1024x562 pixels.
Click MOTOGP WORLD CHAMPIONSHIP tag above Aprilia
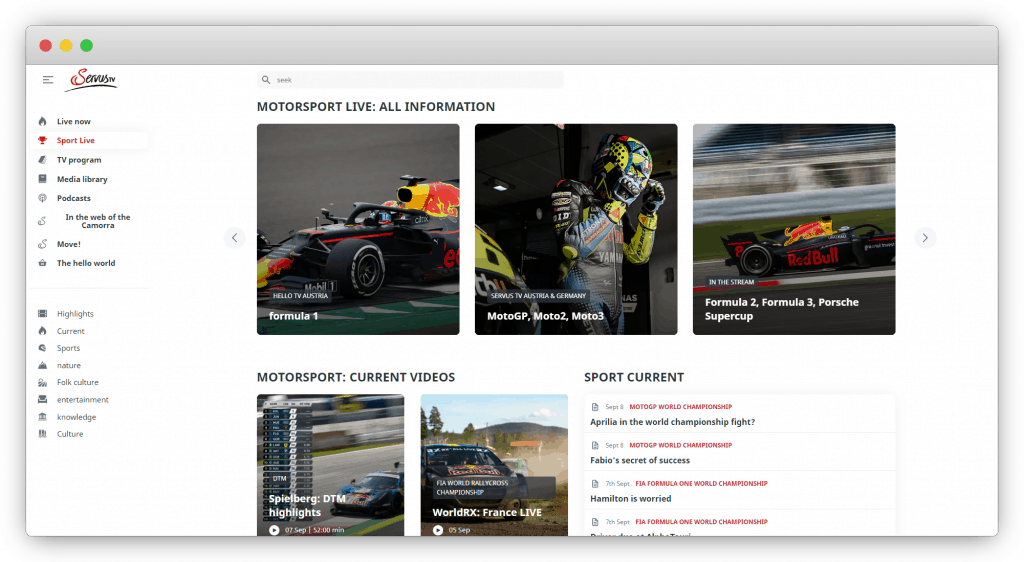(680, 407)
